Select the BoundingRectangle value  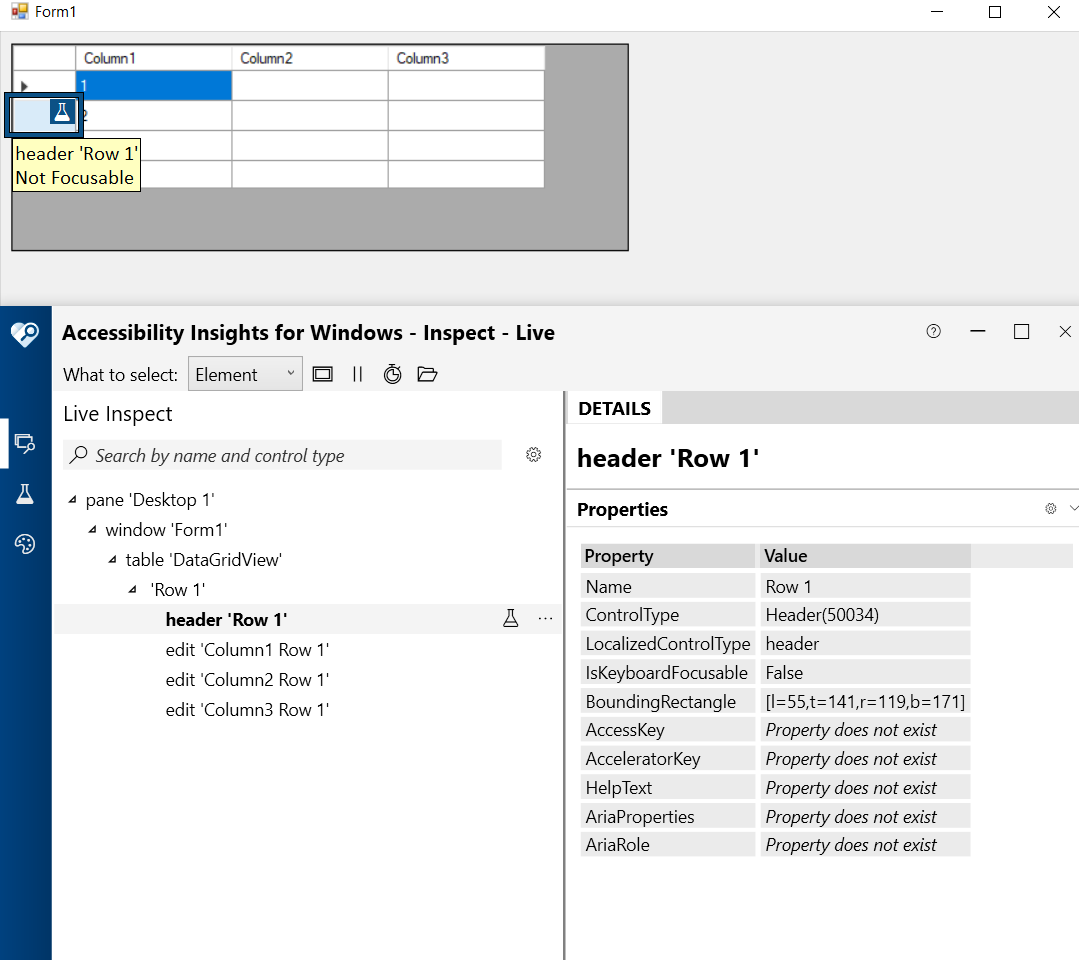[865, 701]
